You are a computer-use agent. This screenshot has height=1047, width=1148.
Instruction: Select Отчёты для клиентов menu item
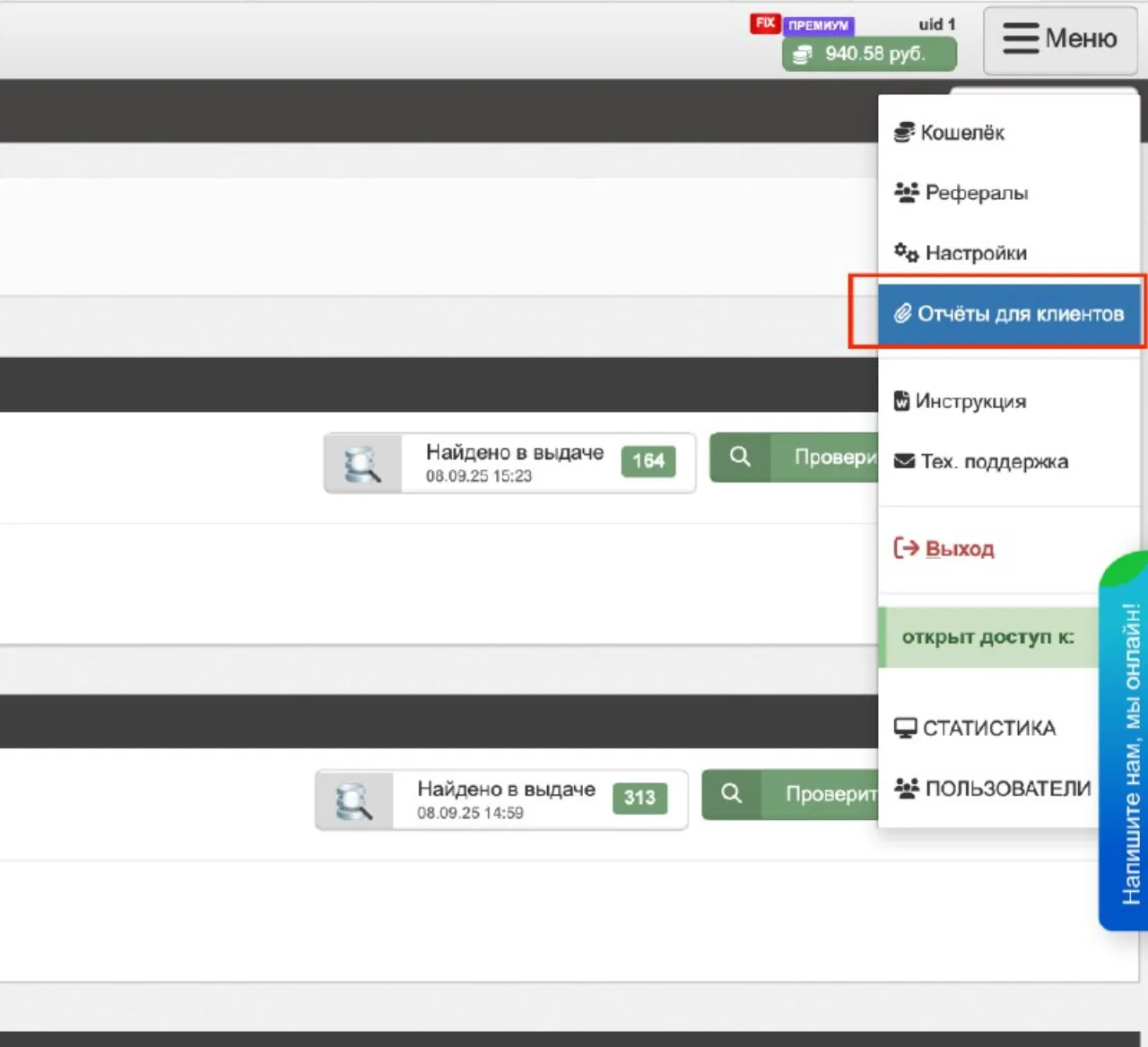tap(1009, 314)
